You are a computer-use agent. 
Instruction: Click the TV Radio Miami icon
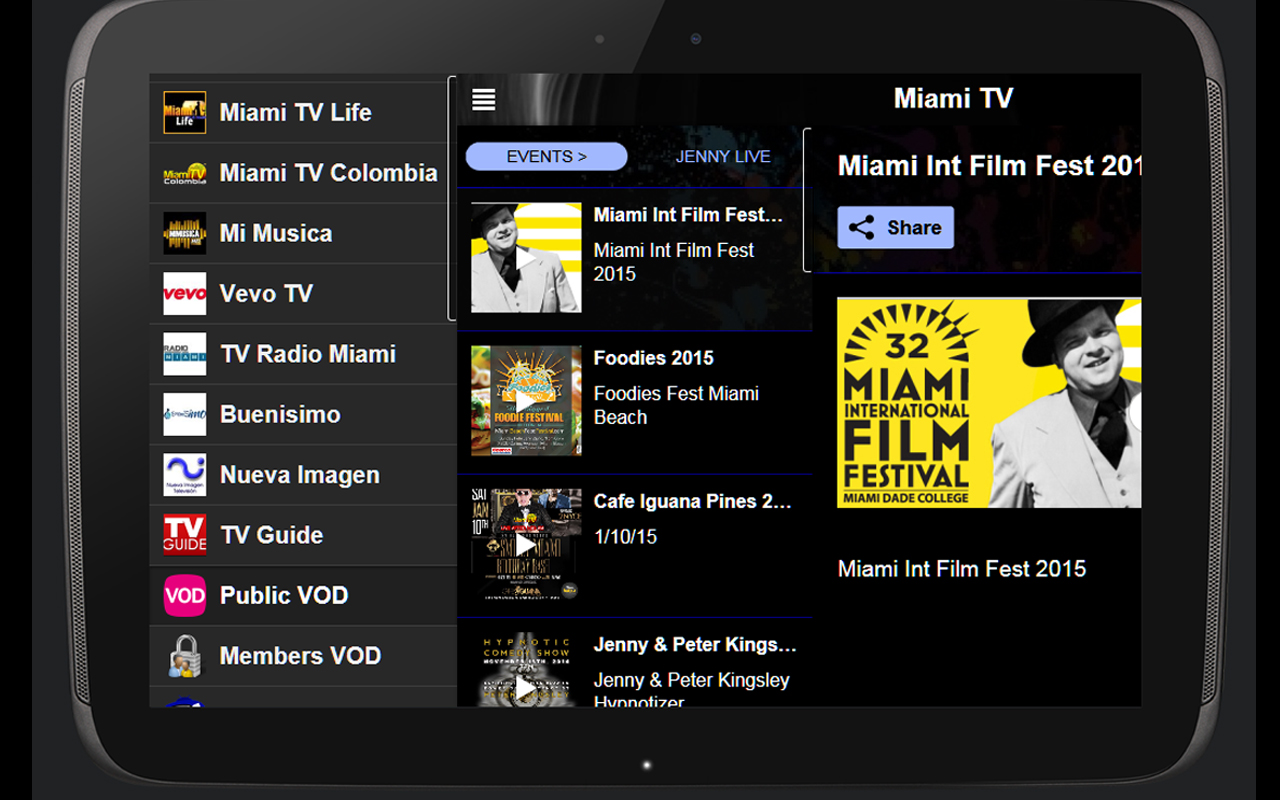(184, 353)
